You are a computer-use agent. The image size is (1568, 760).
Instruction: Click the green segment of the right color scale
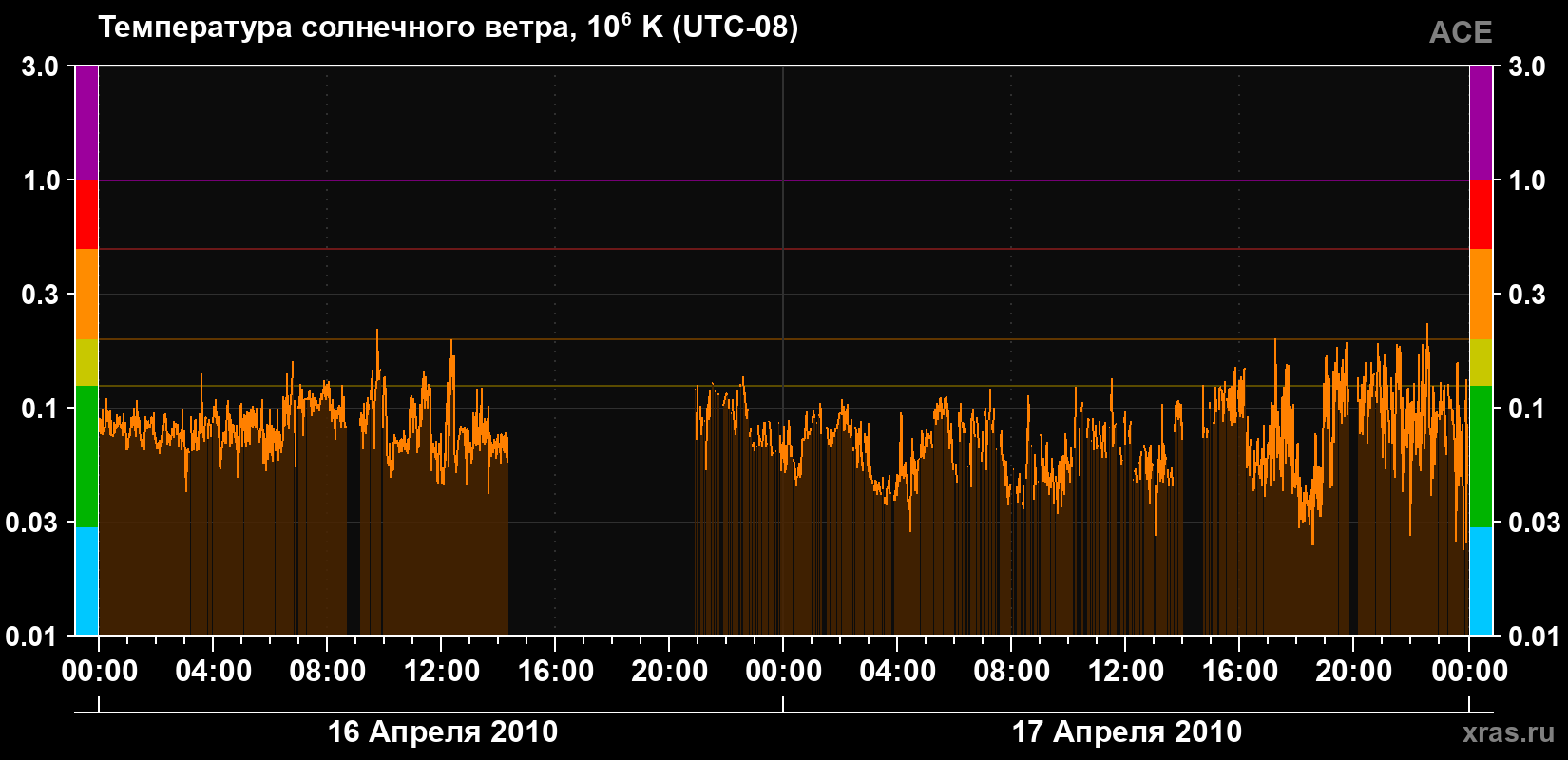coord(1481,456)
